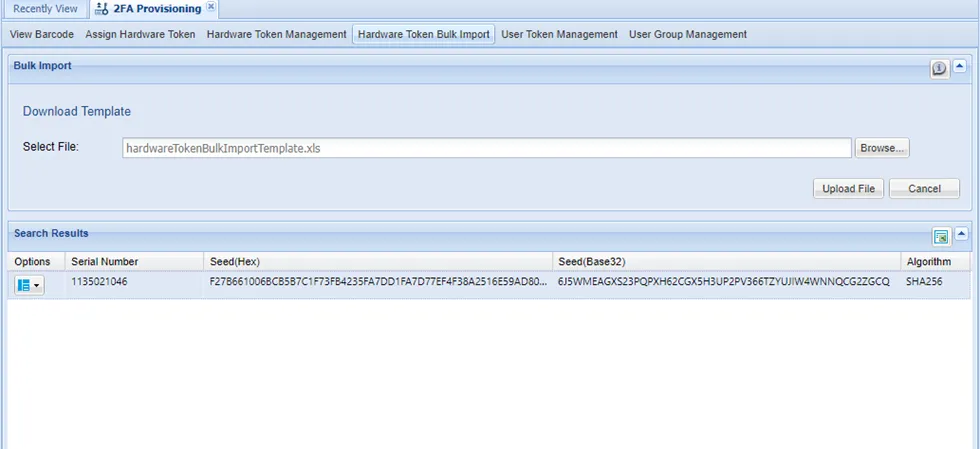Sort by Serial Number column header

[x=134, y=261]
